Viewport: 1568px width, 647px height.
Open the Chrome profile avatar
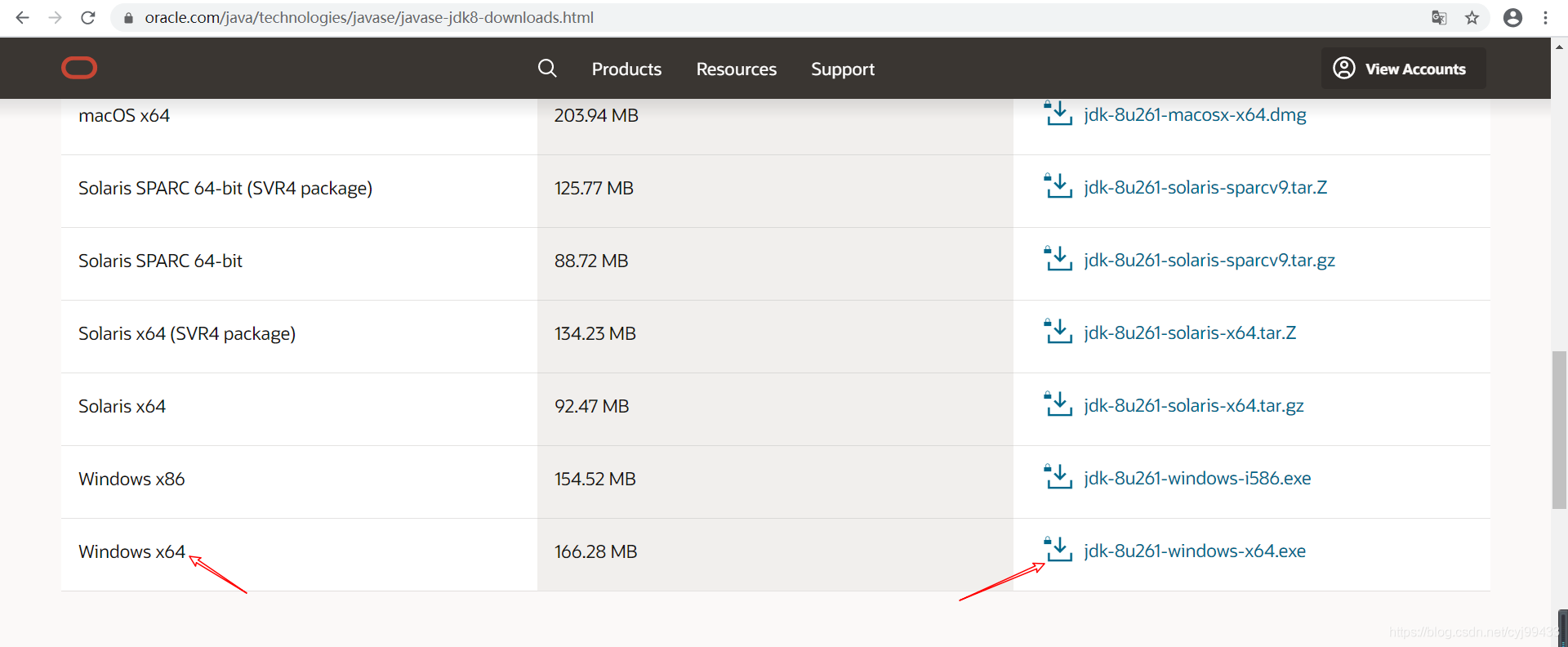[x=1512, y=17]
